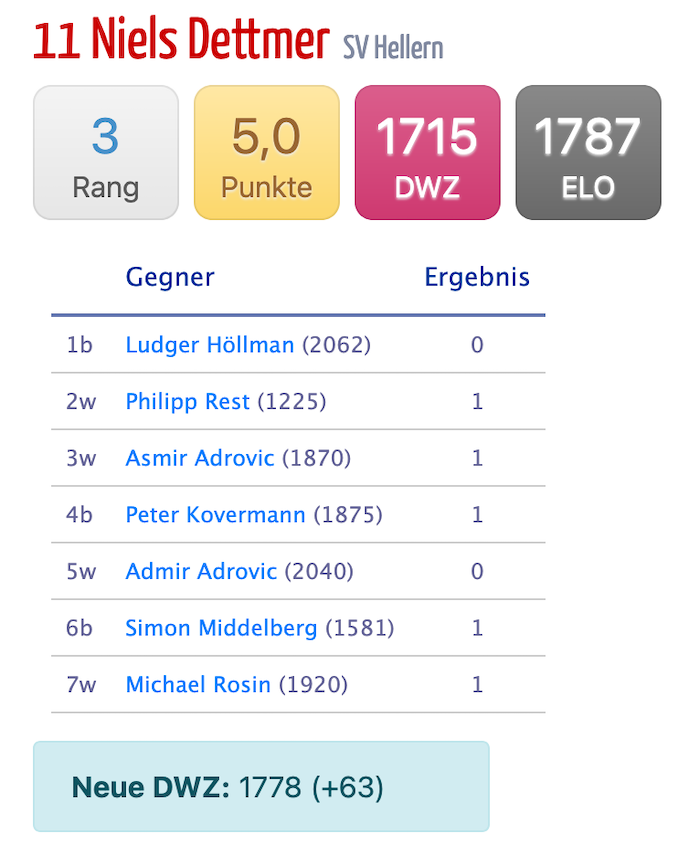Open Admir Adrovic's player link
Image resolution: width=700 pixels, height=844 pixels.
tap(200, 572)
